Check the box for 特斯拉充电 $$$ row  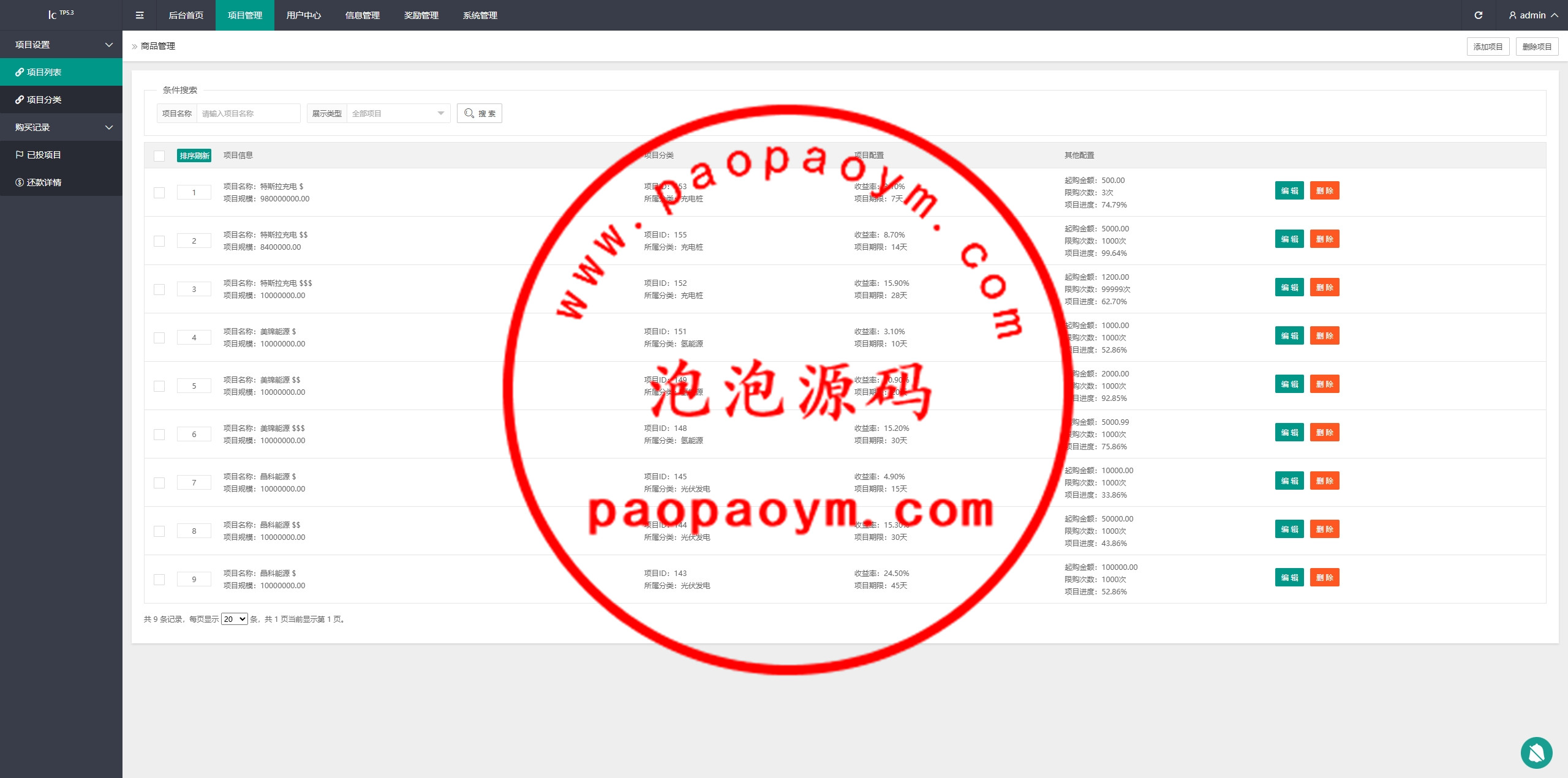pyautogui.click(x=159, y=290)
